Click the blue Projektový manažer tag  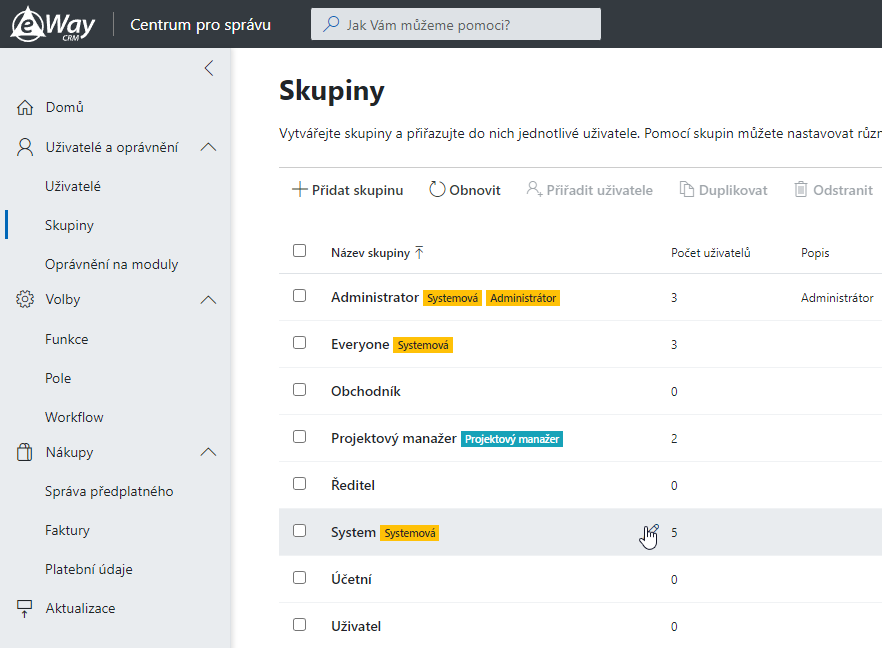[x=512, y=439]
